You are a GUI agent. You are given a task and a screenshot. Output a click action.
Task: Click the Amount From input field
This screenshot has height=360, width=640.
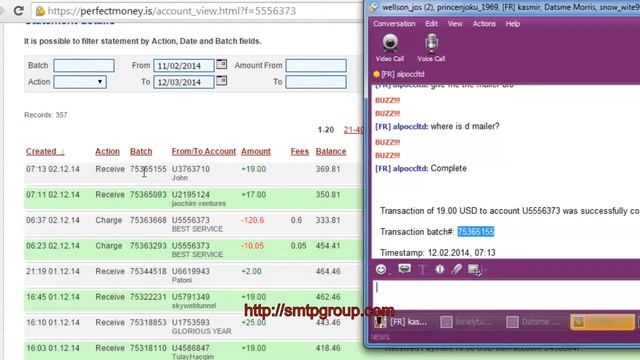316,65
